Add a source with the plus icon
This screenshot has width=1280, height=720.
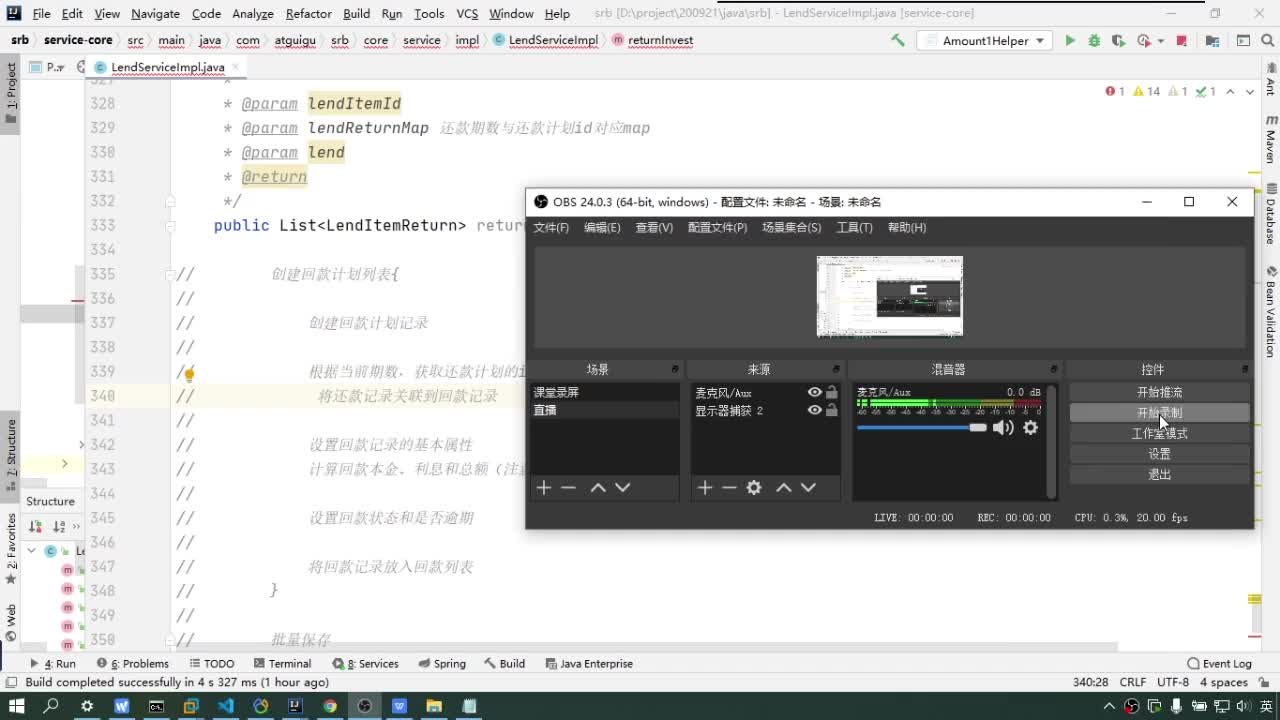704,487
